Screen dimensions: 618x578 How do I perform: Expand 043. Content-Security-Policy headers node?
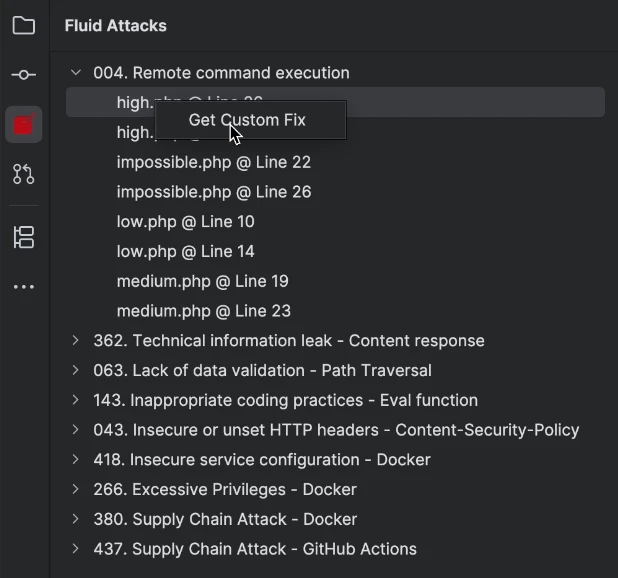[x=76, y=430]
